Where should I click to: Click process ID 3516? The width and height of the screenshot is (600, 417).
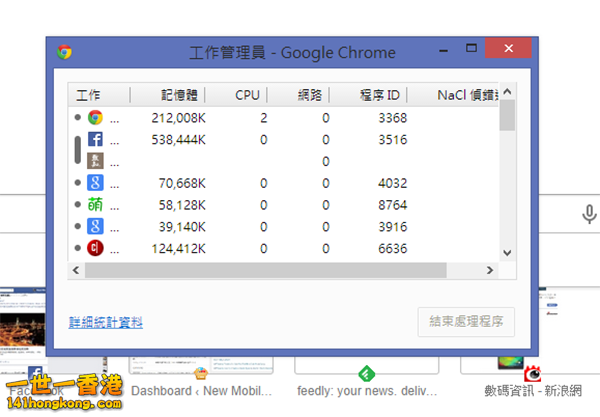coord(393,140)
